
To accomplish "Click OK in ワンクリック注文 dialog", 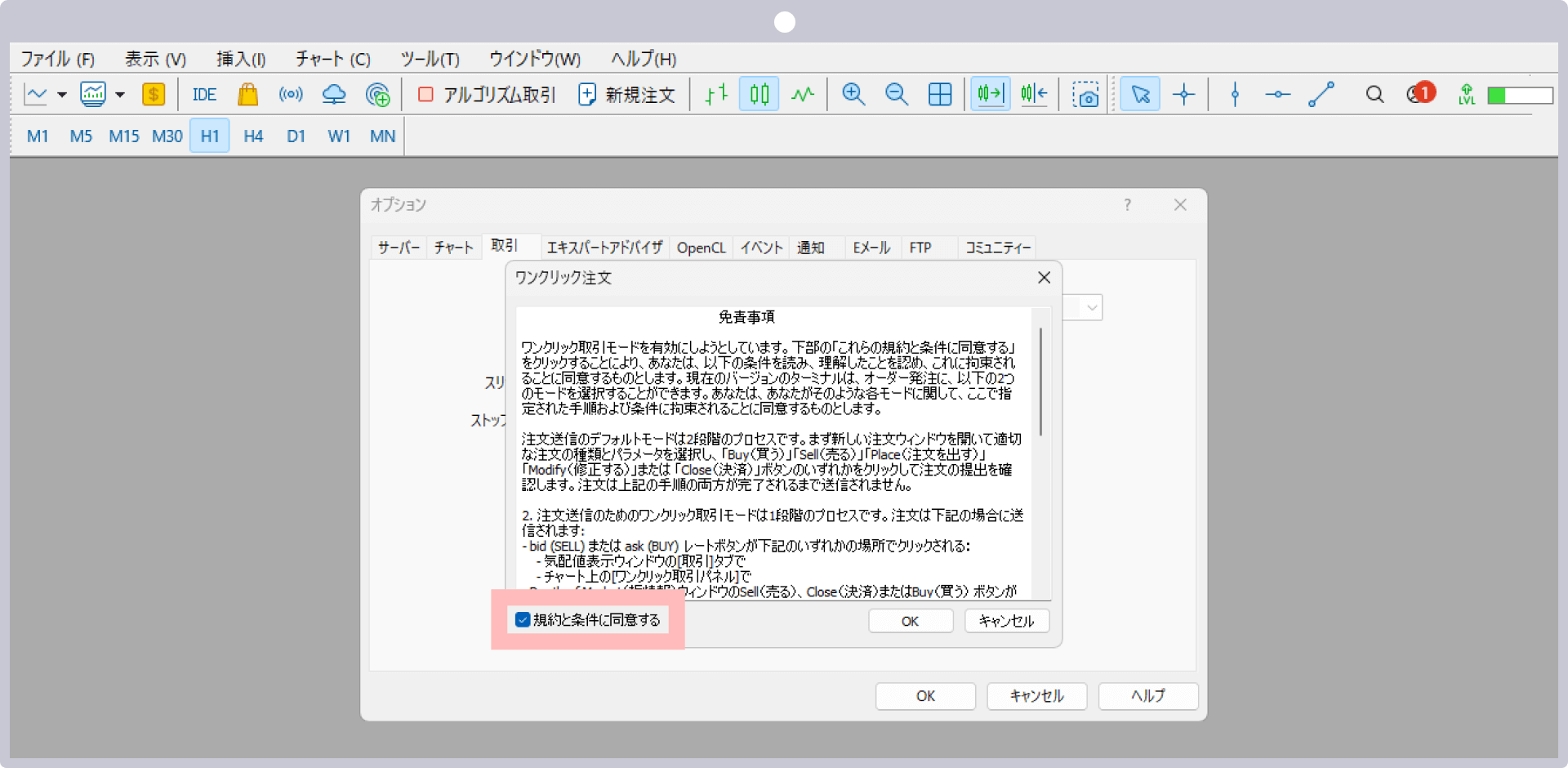I will pyautogui.click(x=911, y=621).
